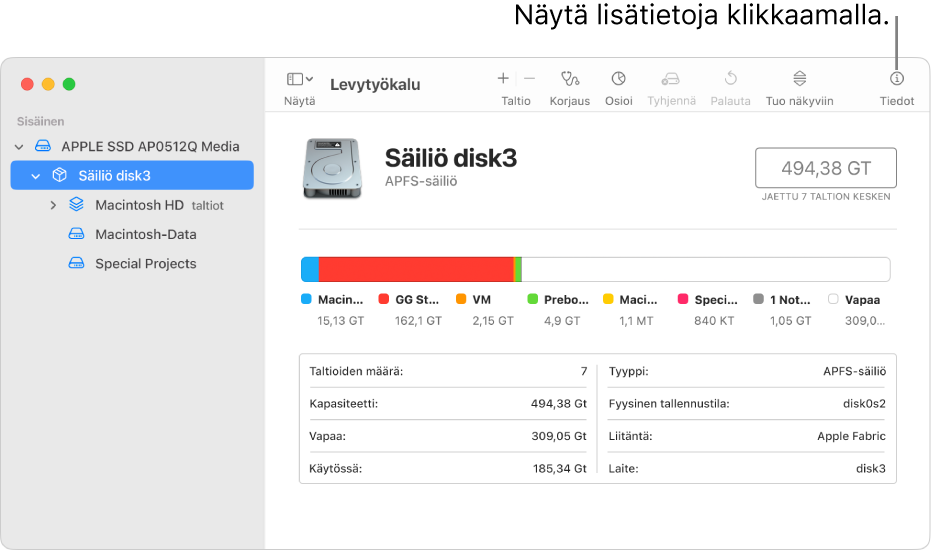Click the Säiliö disk3 container cube icon

pyautogui.click(x=59, y=175)
